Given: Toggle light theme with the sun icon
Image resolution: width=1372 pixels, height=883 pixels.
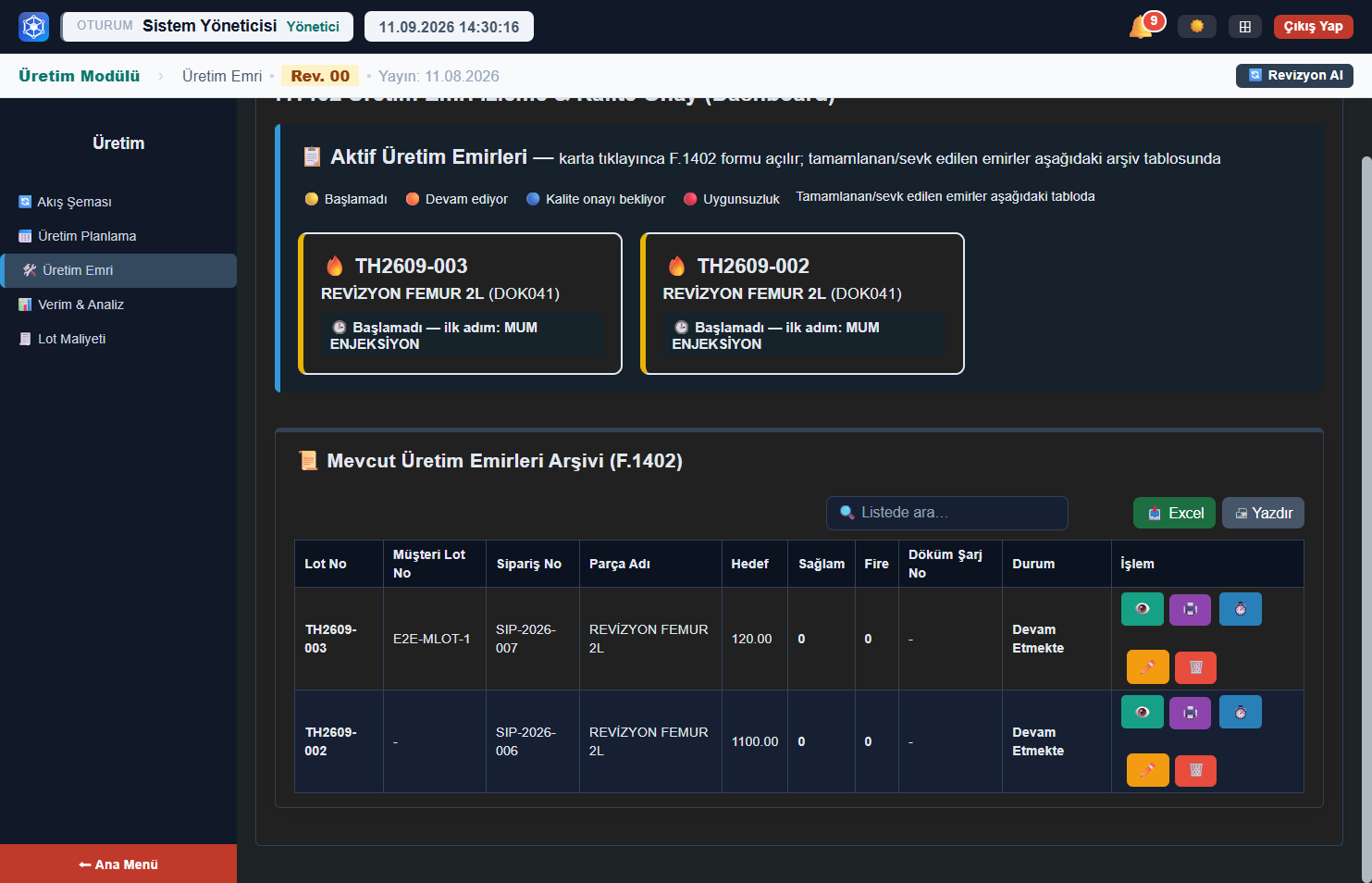Looking at the screenshot, I should 1197,26.
